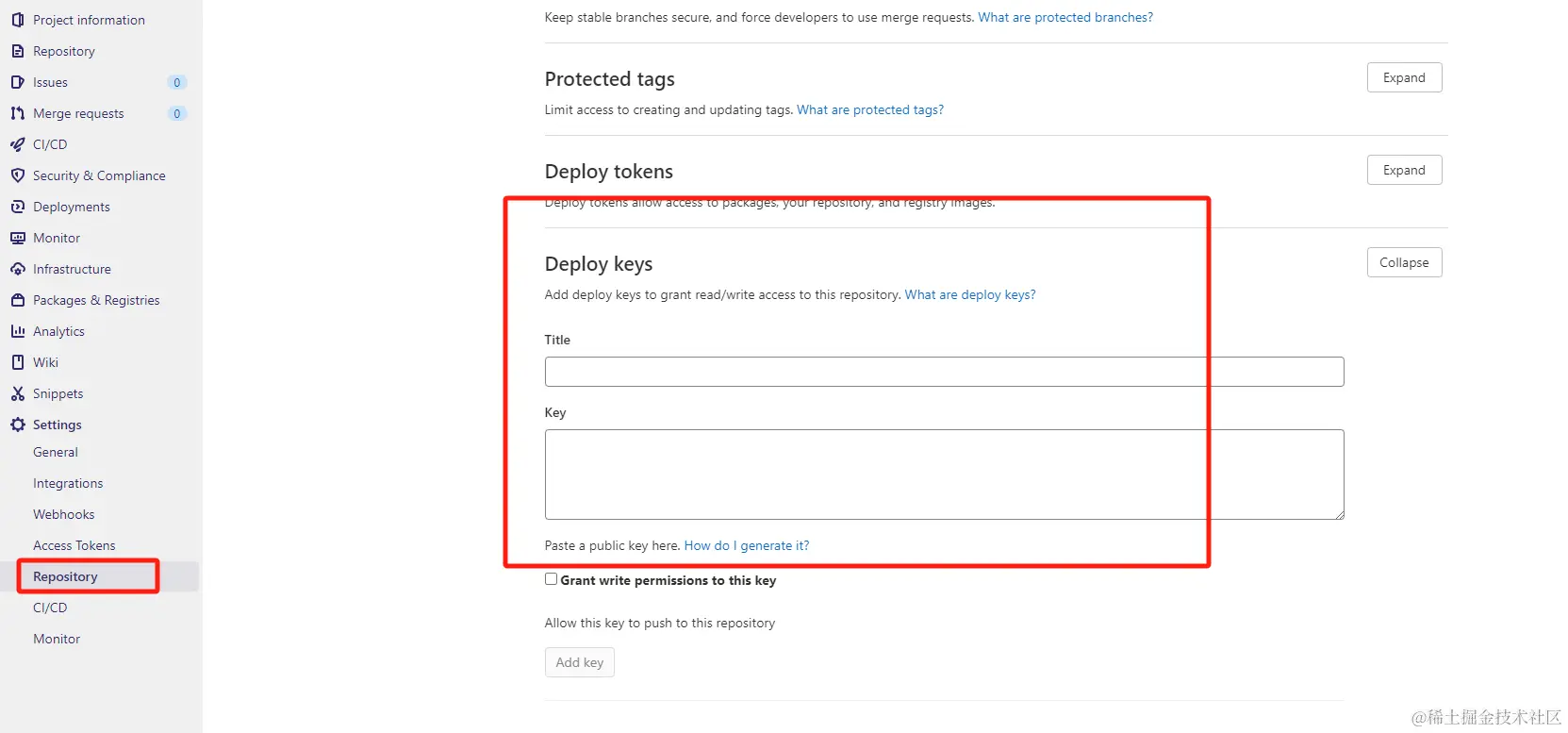Screen dimensions: 1568x733
Task: Click the Monitor icon in sidebar
Action: pyautogui.click(x=17, y=238)
